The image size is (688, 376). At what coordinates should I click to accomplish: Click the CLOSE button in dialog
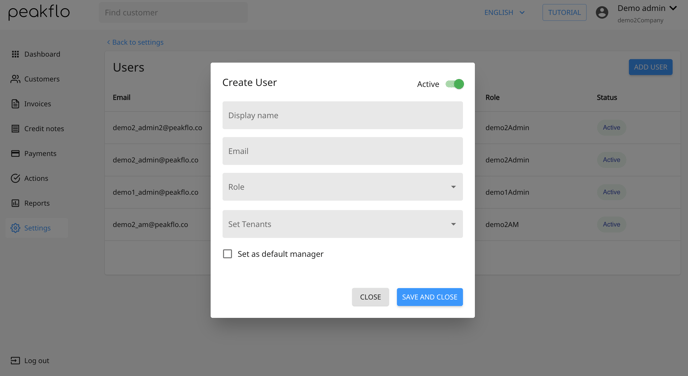(x=370, y=297)
